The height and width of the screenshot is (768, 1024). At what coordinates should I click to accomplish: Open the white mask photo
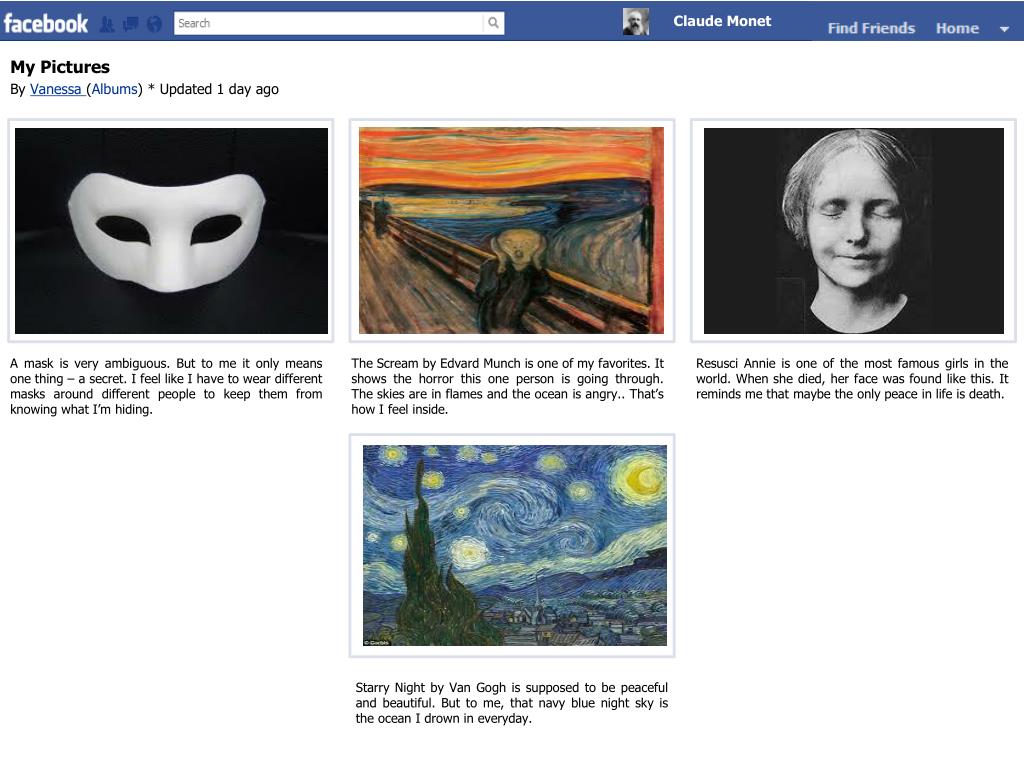point(171,231)
